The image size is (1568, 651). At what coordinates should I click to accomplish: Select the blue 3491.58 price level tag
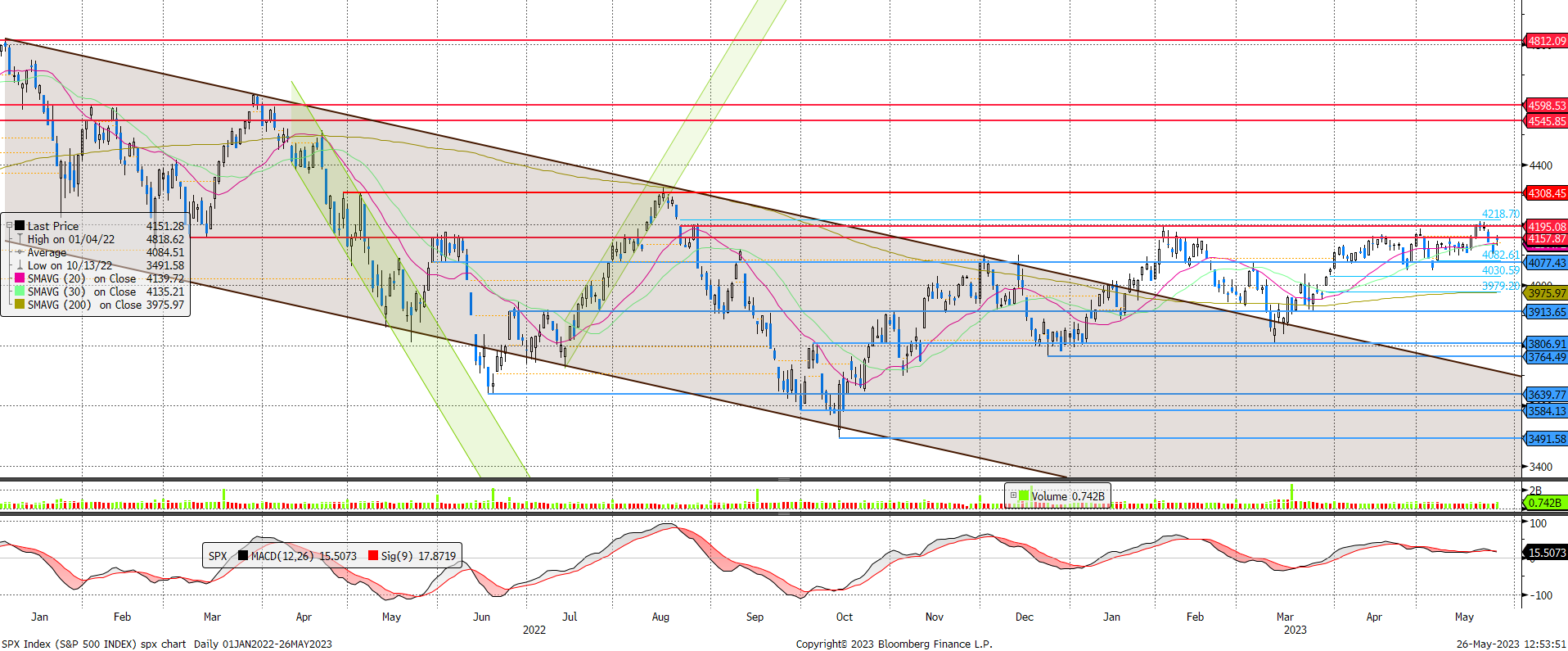[1545, 439]
